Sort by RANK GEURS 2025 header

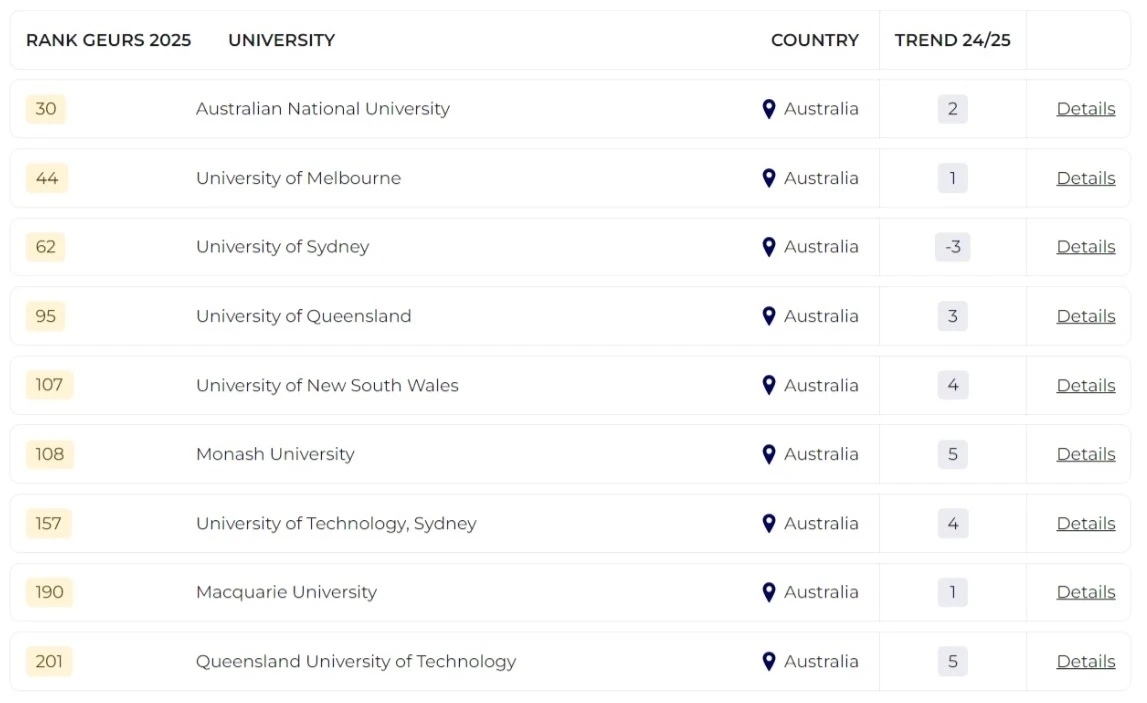click(108, 40)
